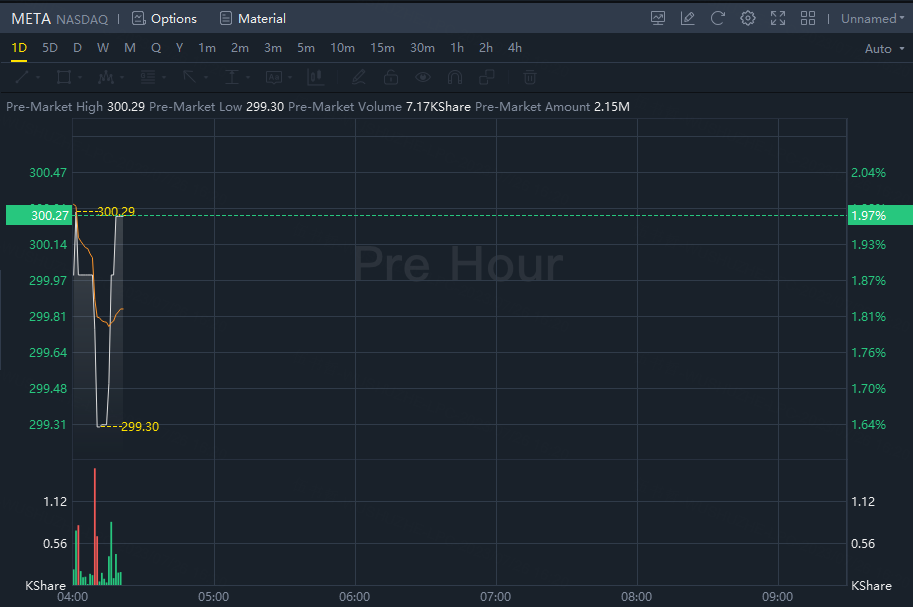Toggle the magnet snap mode

click(x=455, y=77)
